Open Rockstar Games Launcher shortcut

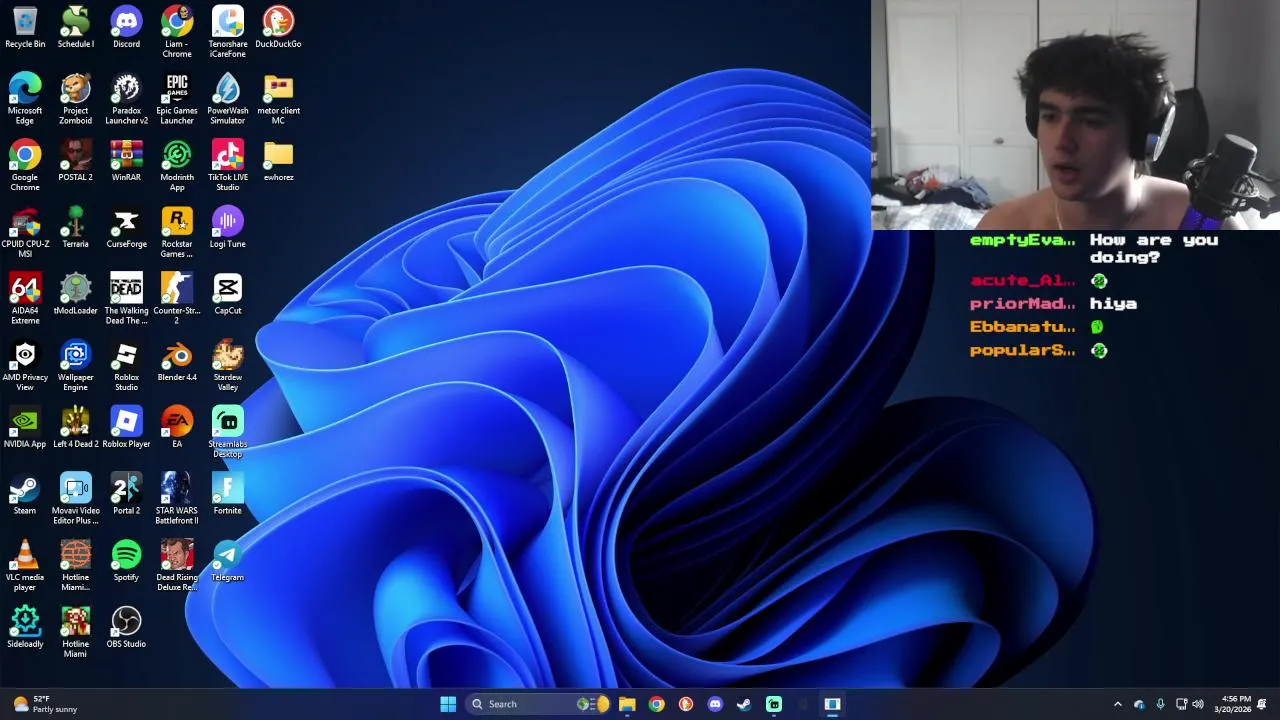[177, 233]
